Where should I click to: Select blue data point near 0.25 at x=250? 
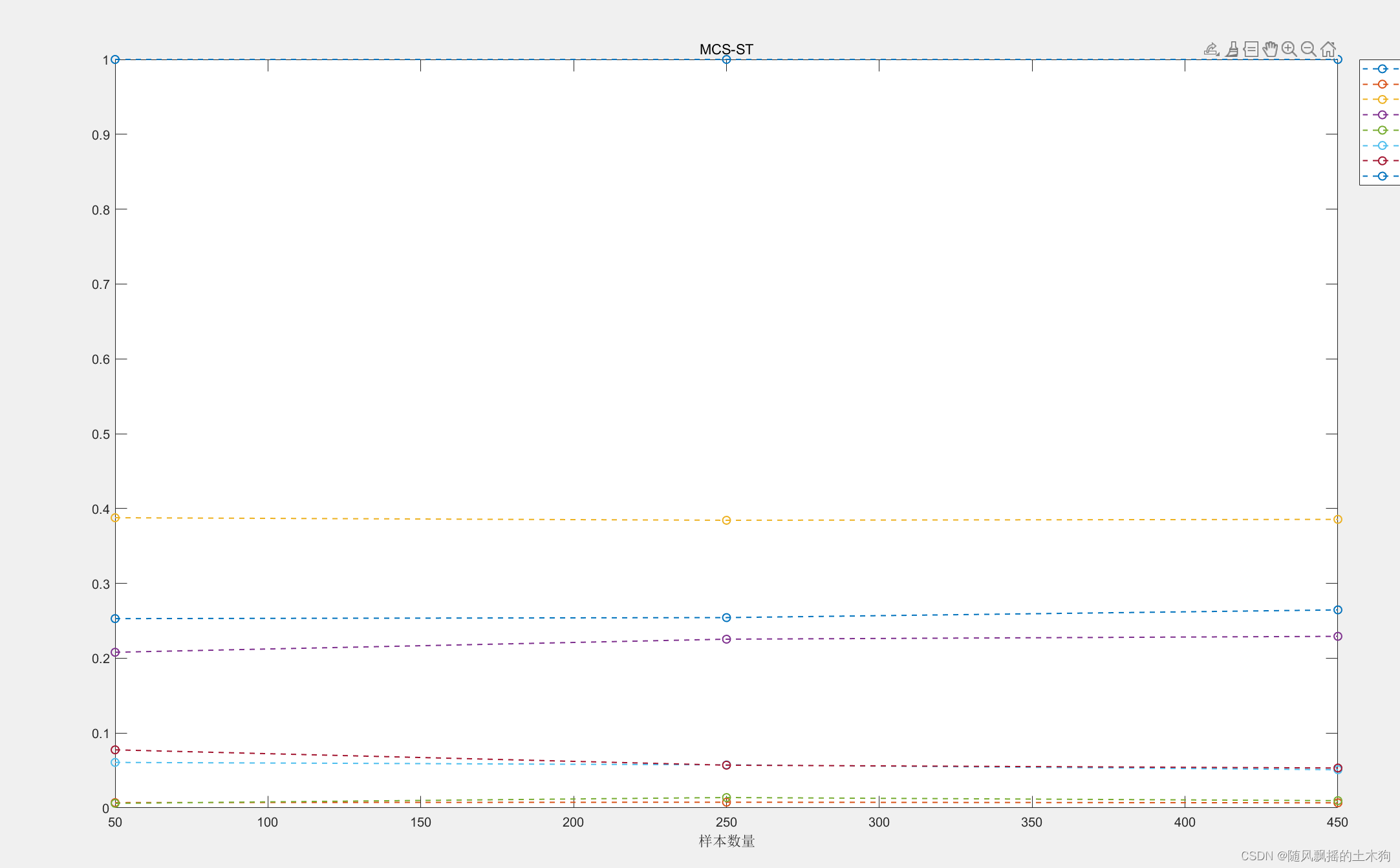click(726, 618)
